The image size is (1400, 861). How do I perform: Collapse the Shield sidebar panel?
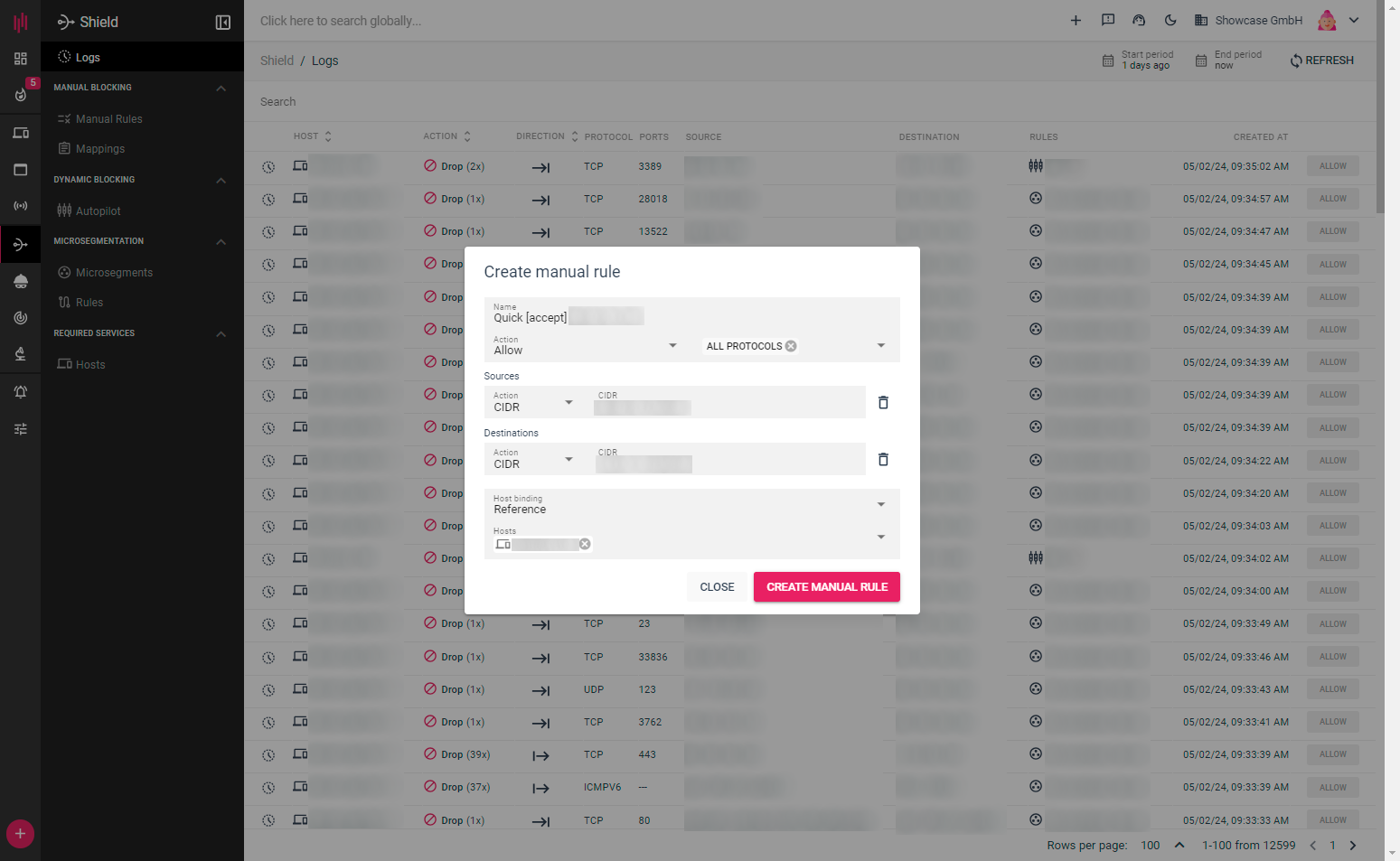point(222,23)
